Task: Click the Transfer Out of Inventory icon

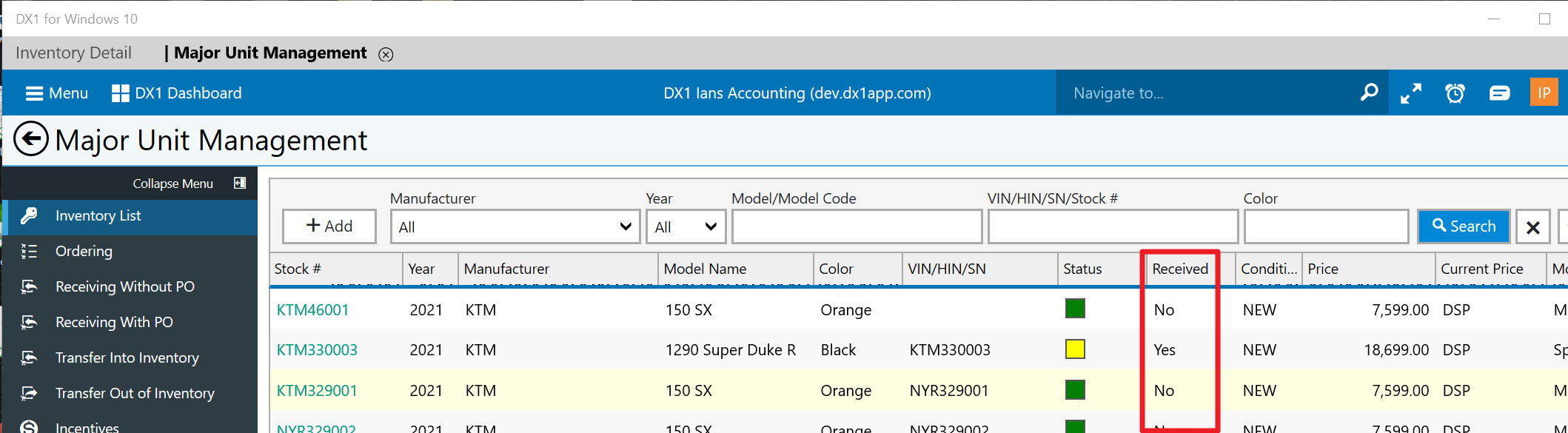Action: coord(29,393)
